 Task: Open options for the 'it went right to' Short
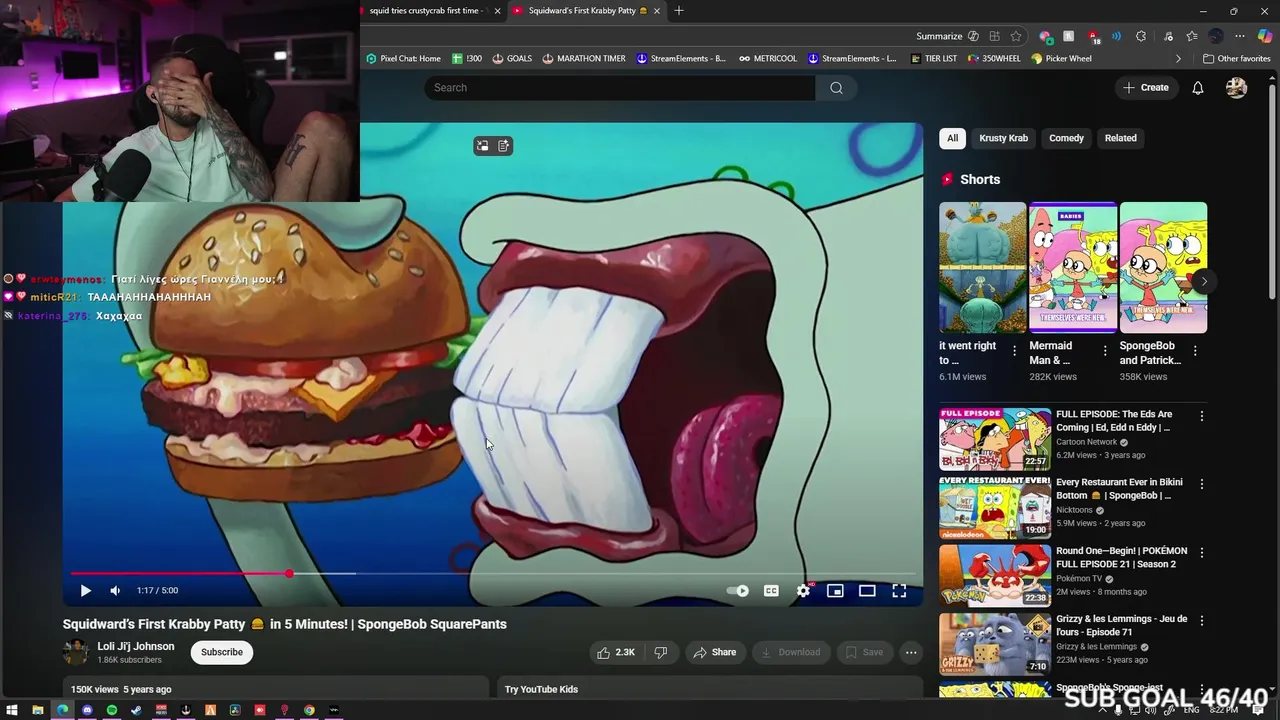point(1014,351)
